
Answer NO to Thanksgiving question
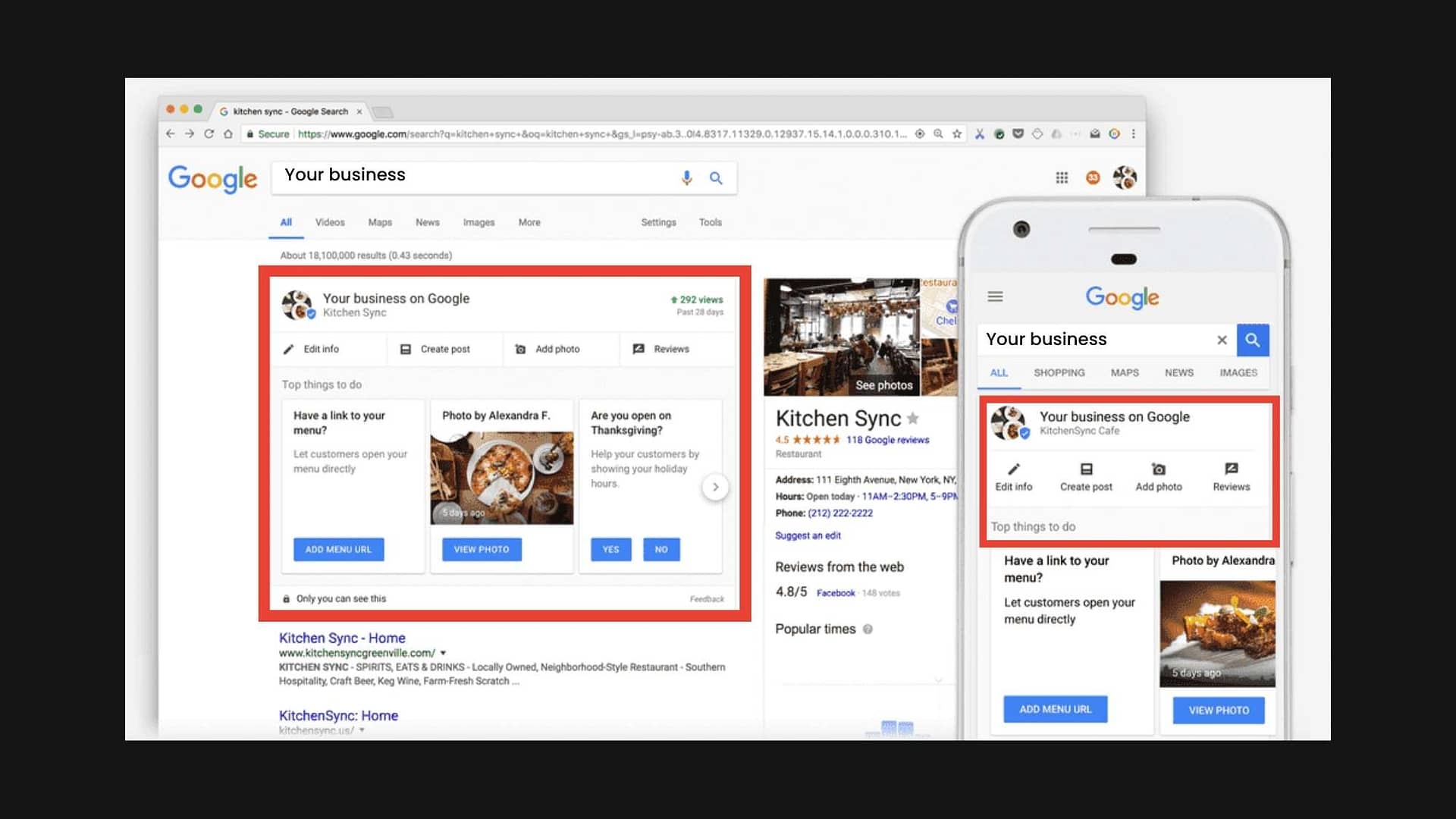click(x=661, y=549)
